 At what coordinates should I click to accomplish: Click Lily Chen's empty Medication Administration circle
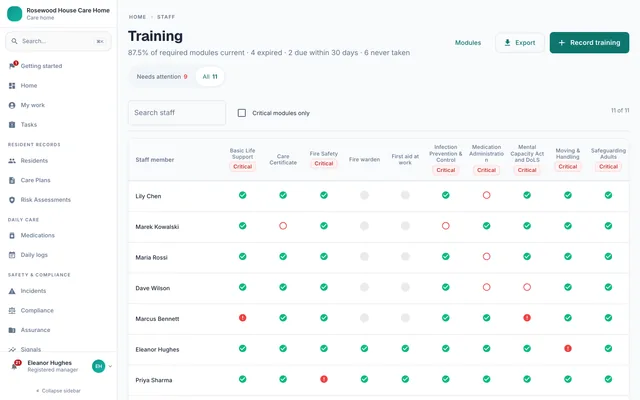(487, 195)
